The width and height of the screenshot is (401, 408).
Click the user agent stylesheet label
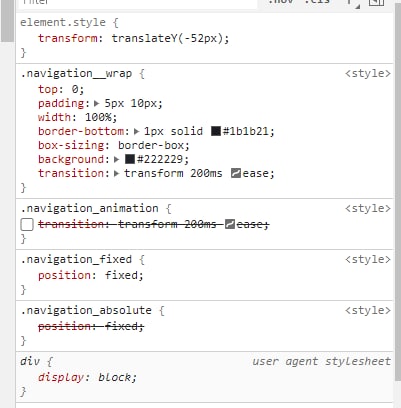coord(321,361)
